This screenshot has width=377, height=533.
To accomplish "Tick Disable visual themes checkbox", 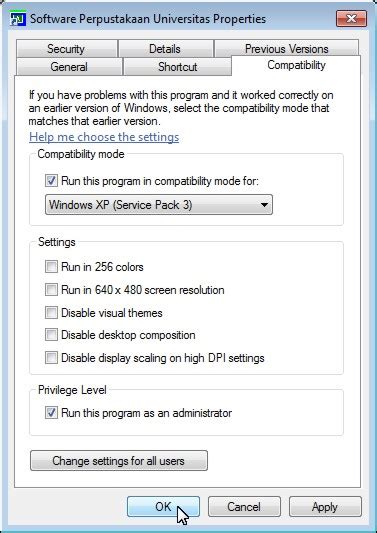I will coord(51,313).
